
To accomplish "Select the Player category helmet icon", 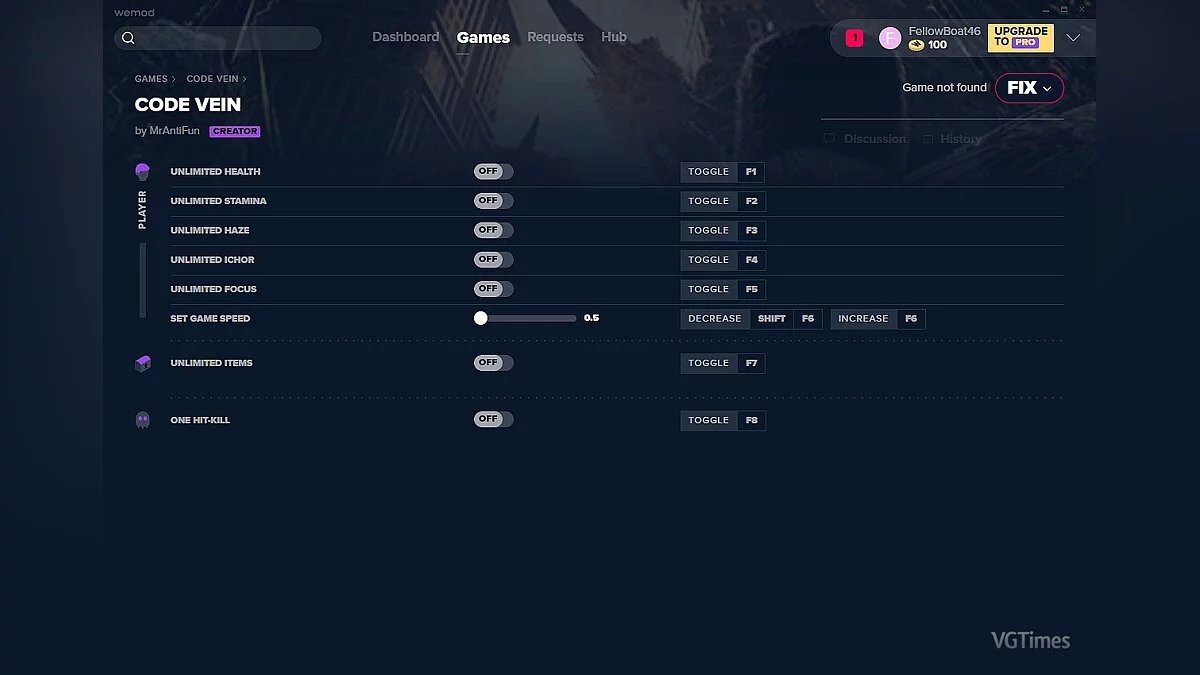I will [x=142, y=172].
